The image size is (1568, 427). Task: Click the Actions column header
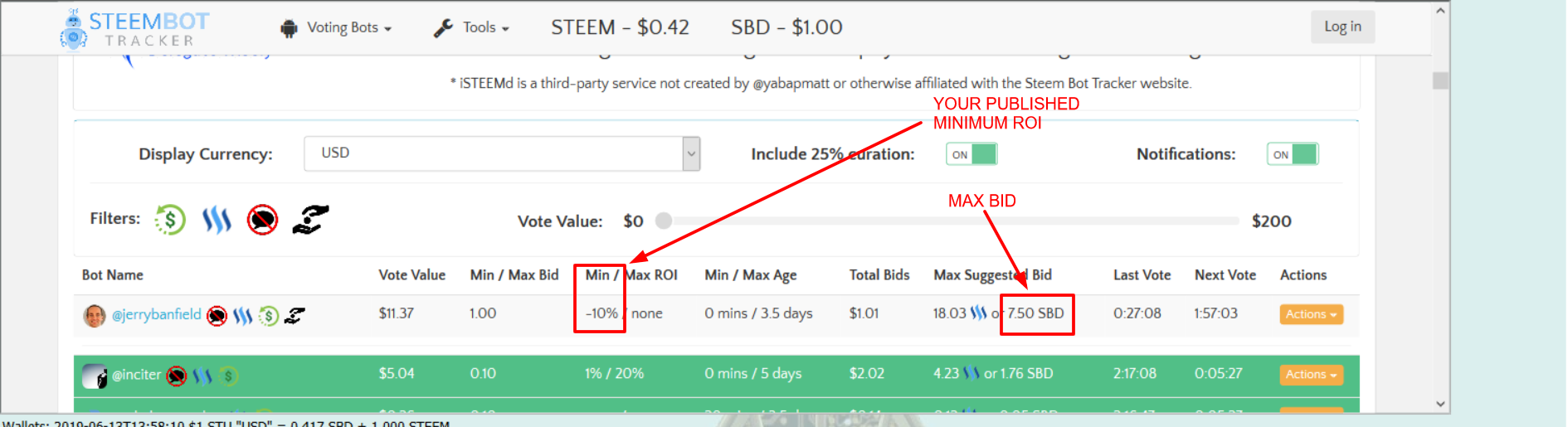(1303, 275)
